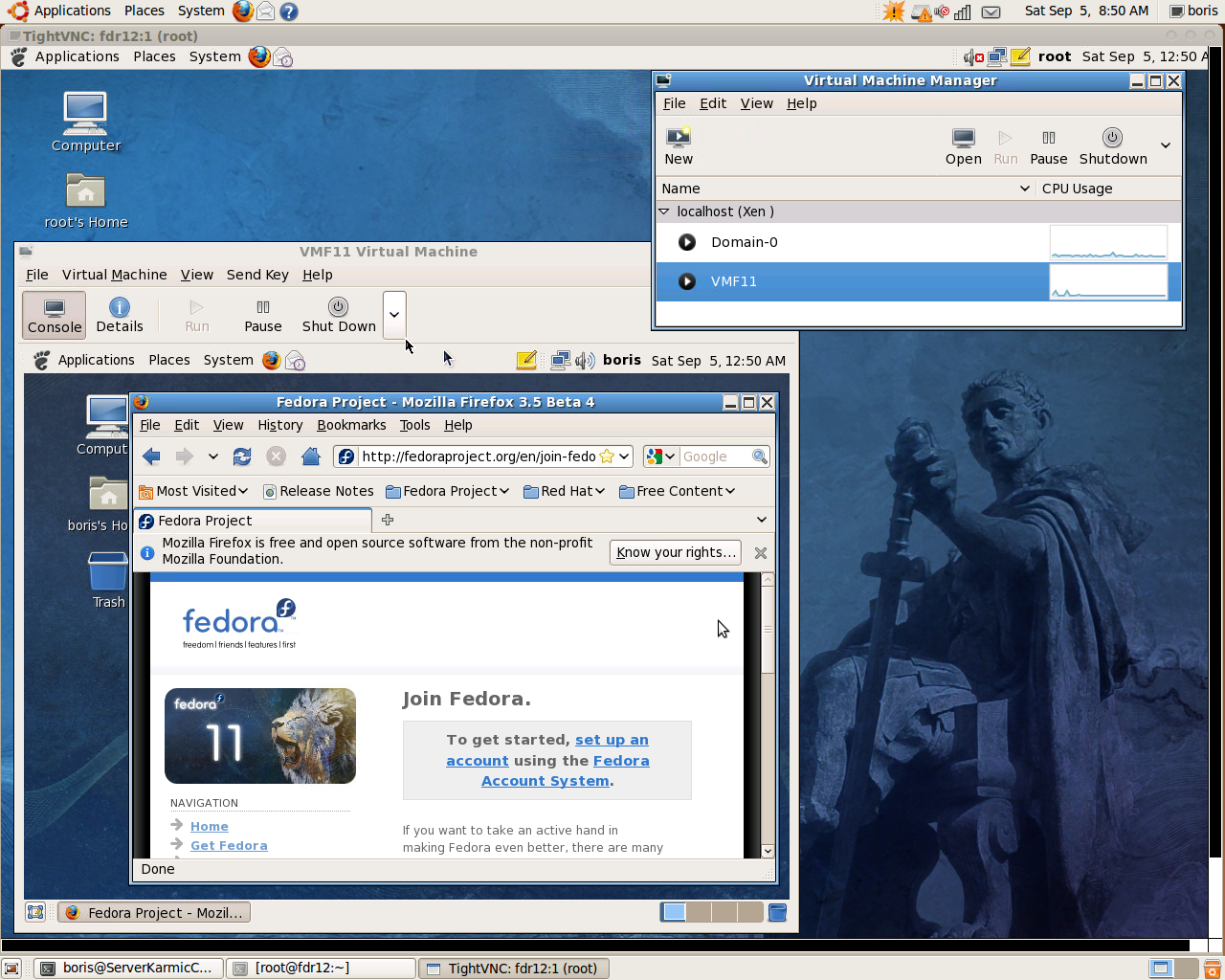
Task: Click Shutdown in Virtual Machine Manager toolbar
Action: click(x=1113, y=146)
